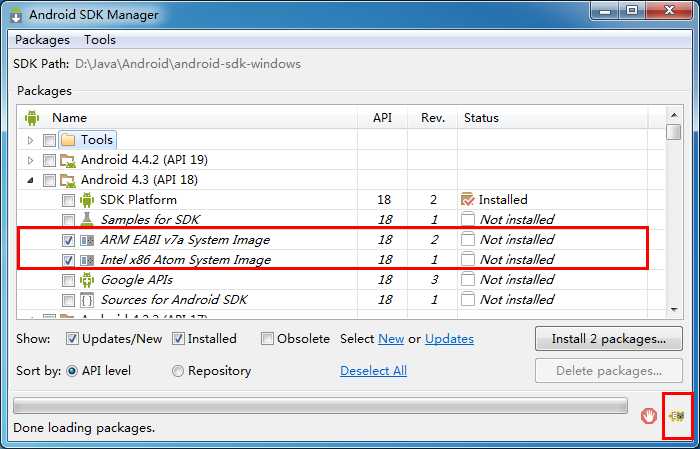Click the Not installed status icon for Google APIs
Viewport: 700px width, 449px height.
[467, 280]
